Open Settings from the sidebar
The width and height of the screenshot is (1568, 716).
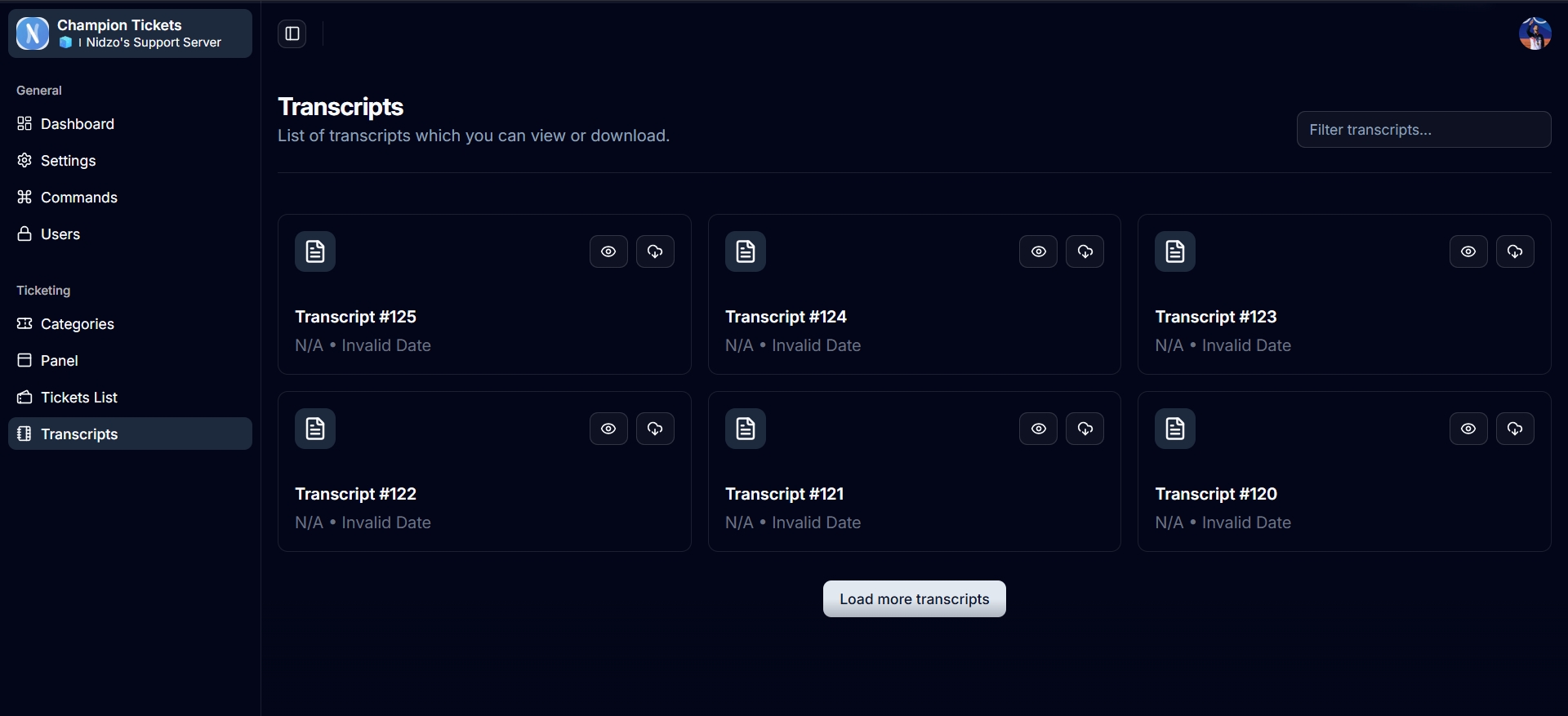(x=69, y=161)
